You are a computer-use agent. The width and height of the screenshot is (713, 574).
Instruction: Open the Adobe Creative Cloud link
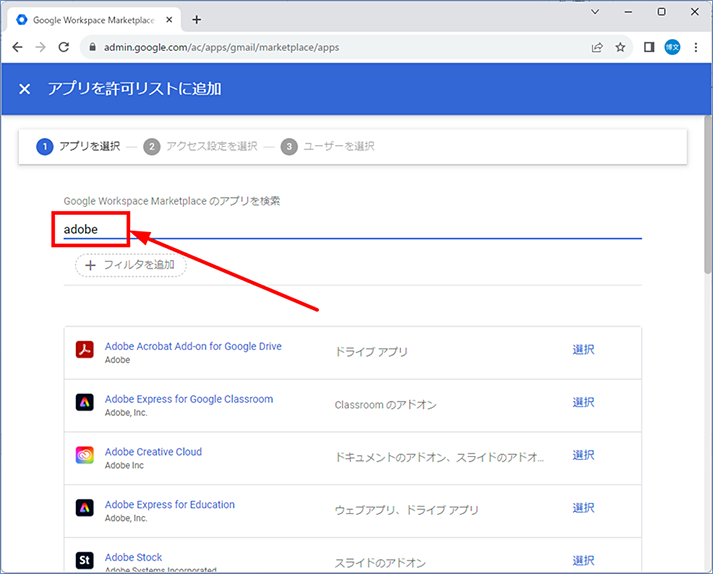pos(153,452)
